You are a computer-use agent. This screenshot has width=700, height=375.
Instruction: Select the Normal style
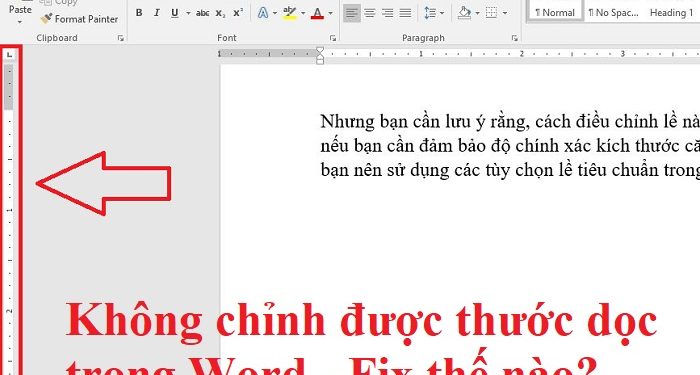coord(555,12)
